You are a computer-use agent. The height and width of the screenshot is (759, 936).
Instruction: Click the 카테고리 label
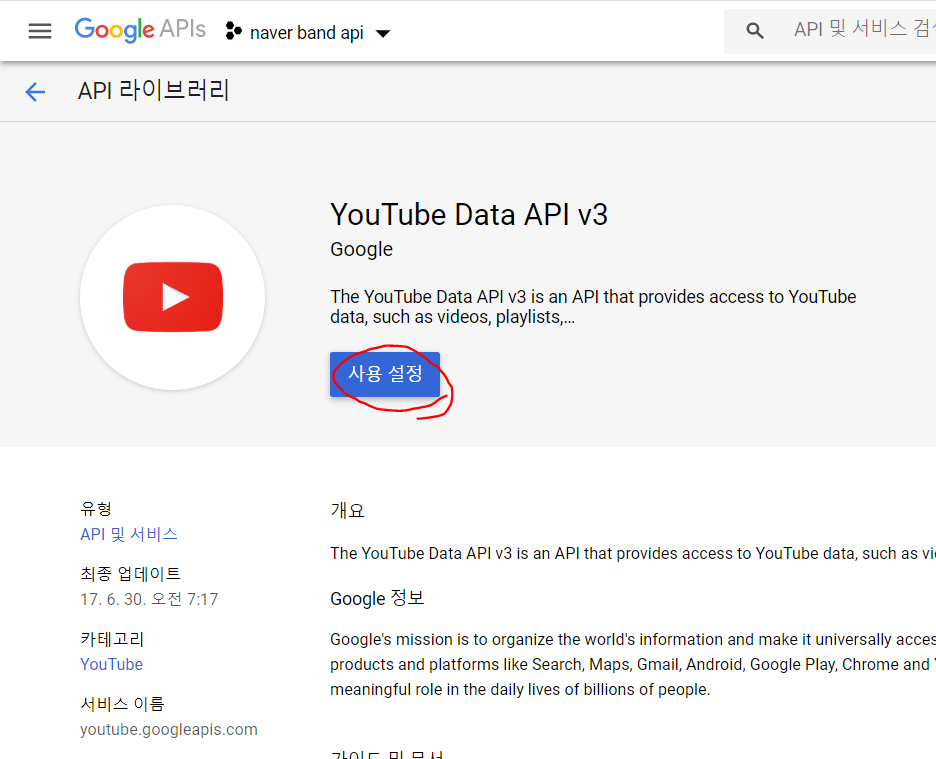tap(112, 639)
